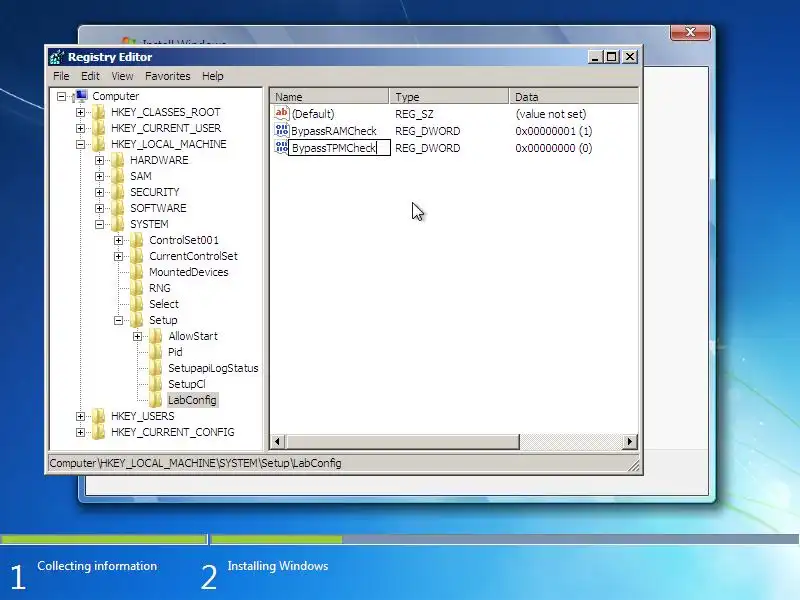800x600 pixels.
Task: Select the MountedDevices key label
Action: click(188, 272)
